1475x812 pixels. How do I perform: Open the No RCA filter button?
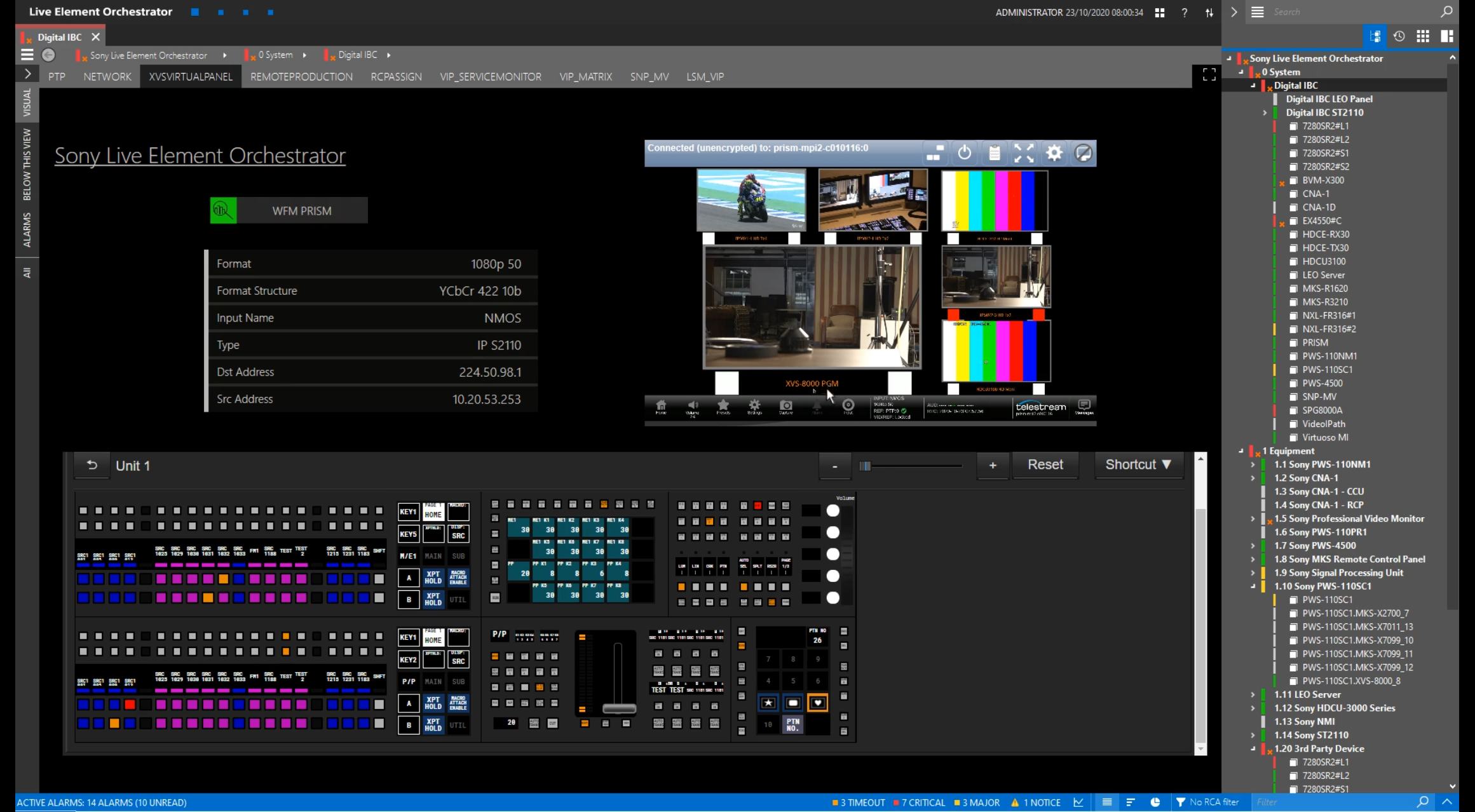click(x=1207, y=802)
